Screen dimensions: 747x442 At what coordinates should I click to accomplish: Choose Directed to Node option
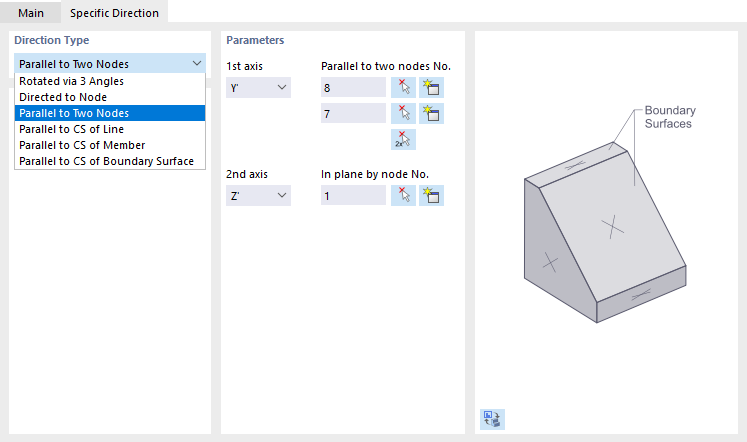pyautogui.click(x=63, y=97)
